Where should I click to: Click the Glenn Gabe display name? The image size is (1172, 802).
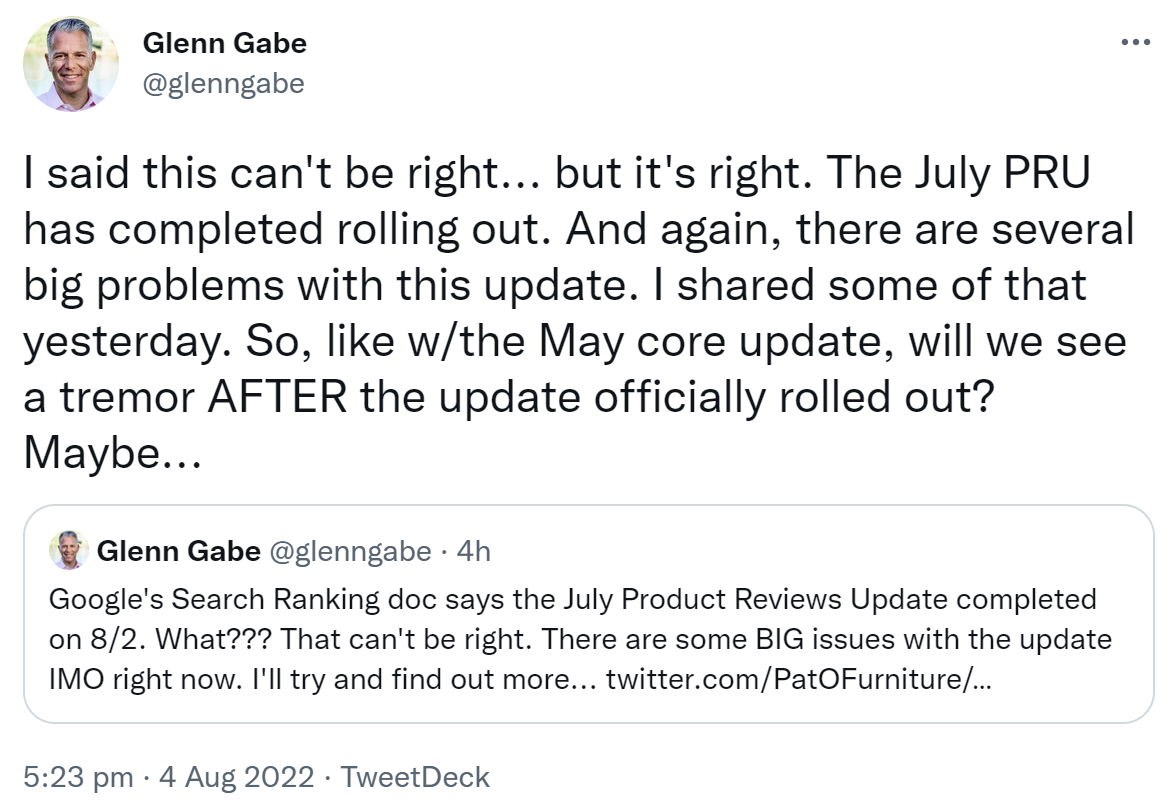pos(225,42)
